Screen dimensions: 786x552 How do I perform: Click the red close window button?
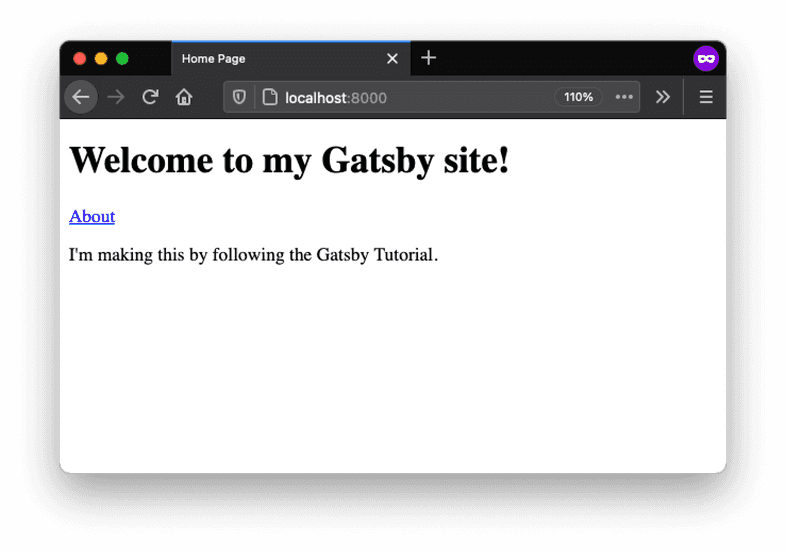point(80,59)
